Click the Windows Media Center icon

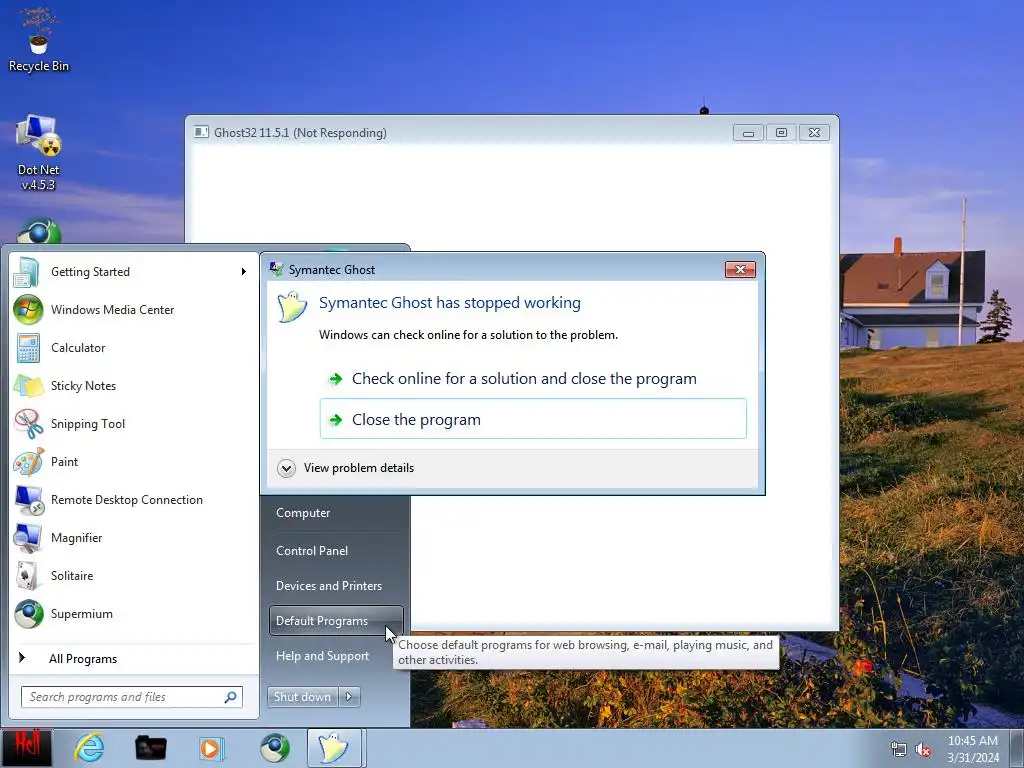(x=28, y=310)
